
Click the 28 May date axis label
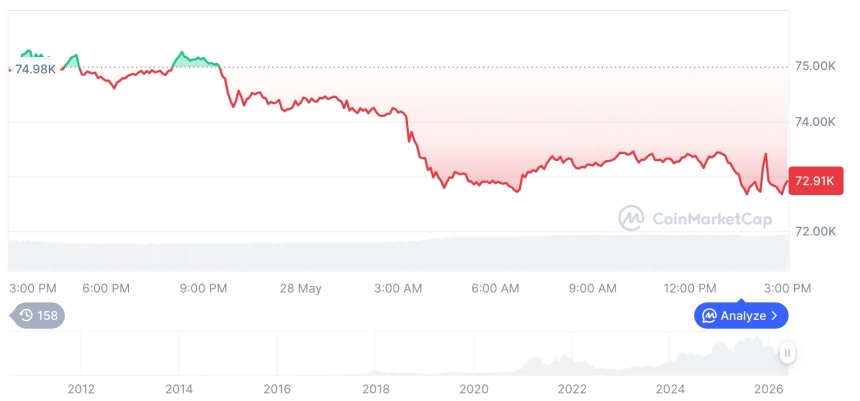(301, 288)
